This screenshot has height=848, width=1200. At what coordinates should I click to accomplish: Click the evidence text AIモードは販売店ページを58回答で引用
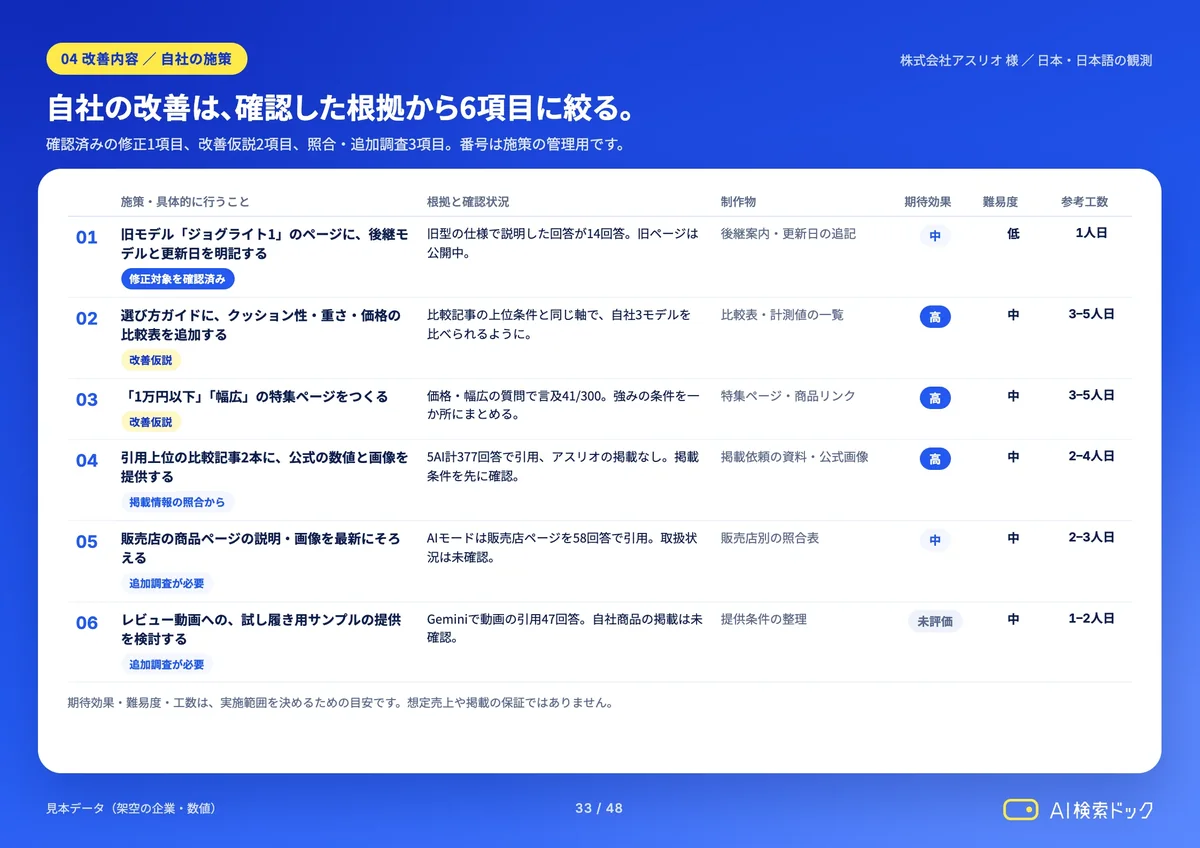coord(563,547)
